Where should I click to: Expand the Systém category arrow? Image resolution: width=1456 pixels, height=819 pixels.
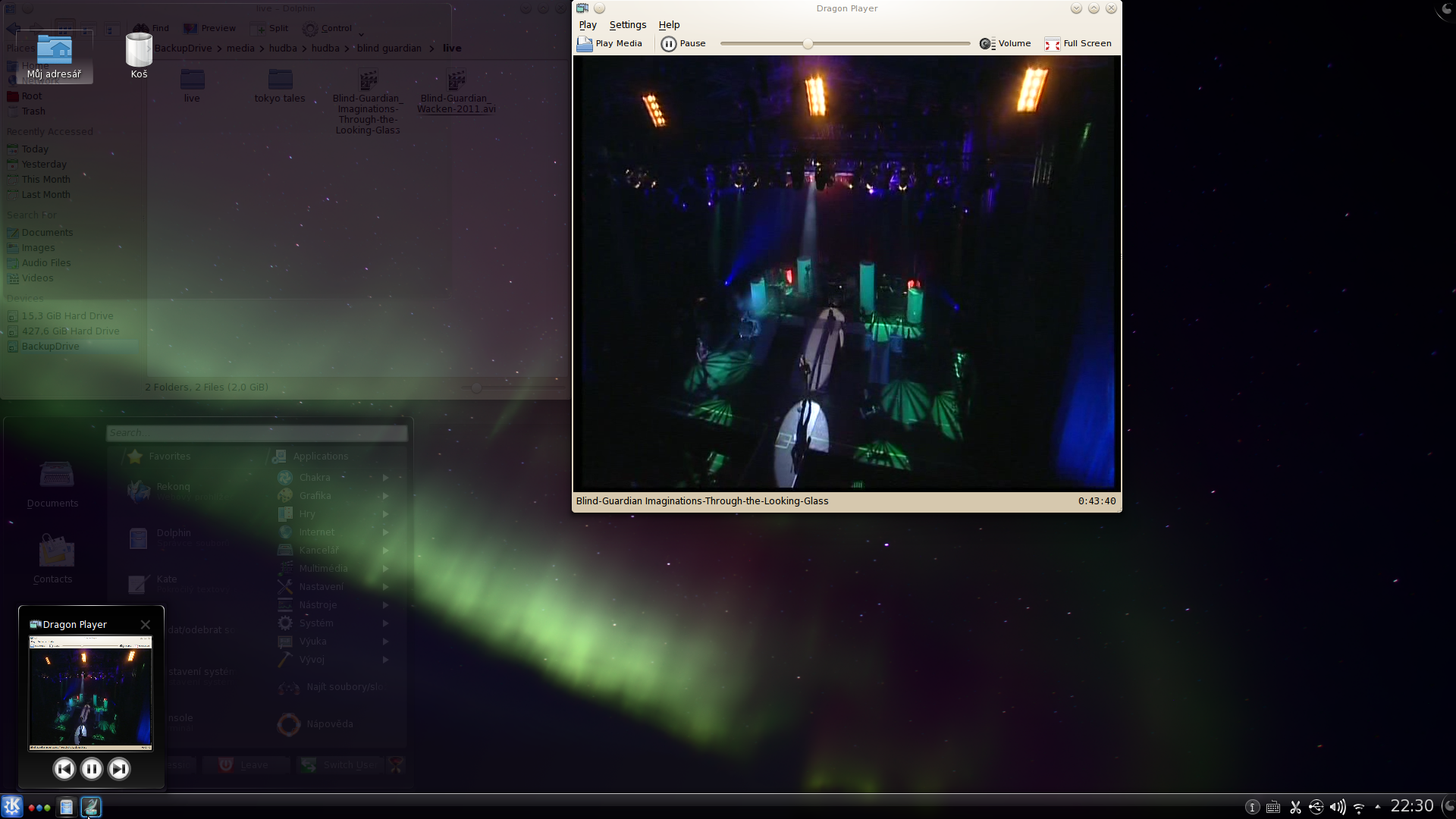click(x=386, y=623)
